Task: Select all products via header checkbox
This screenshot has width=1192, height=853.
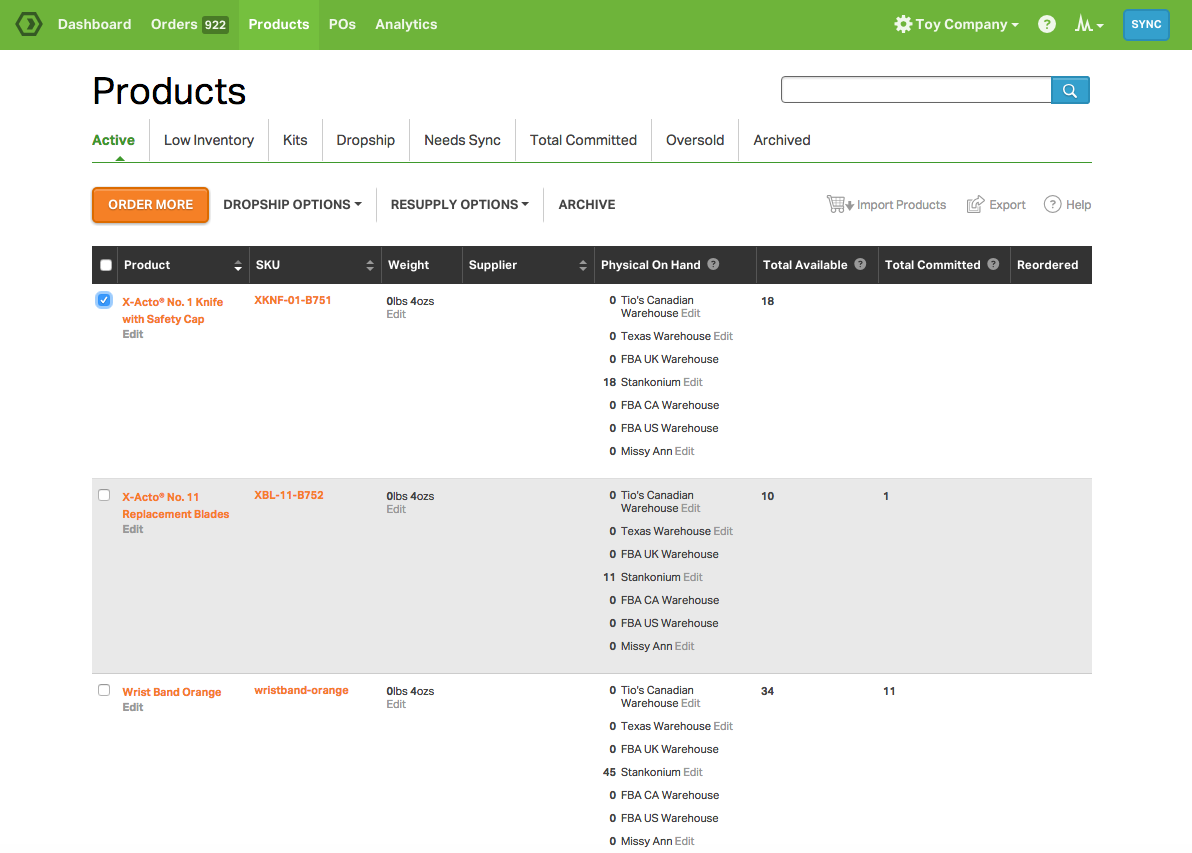Action: (105, 264)
